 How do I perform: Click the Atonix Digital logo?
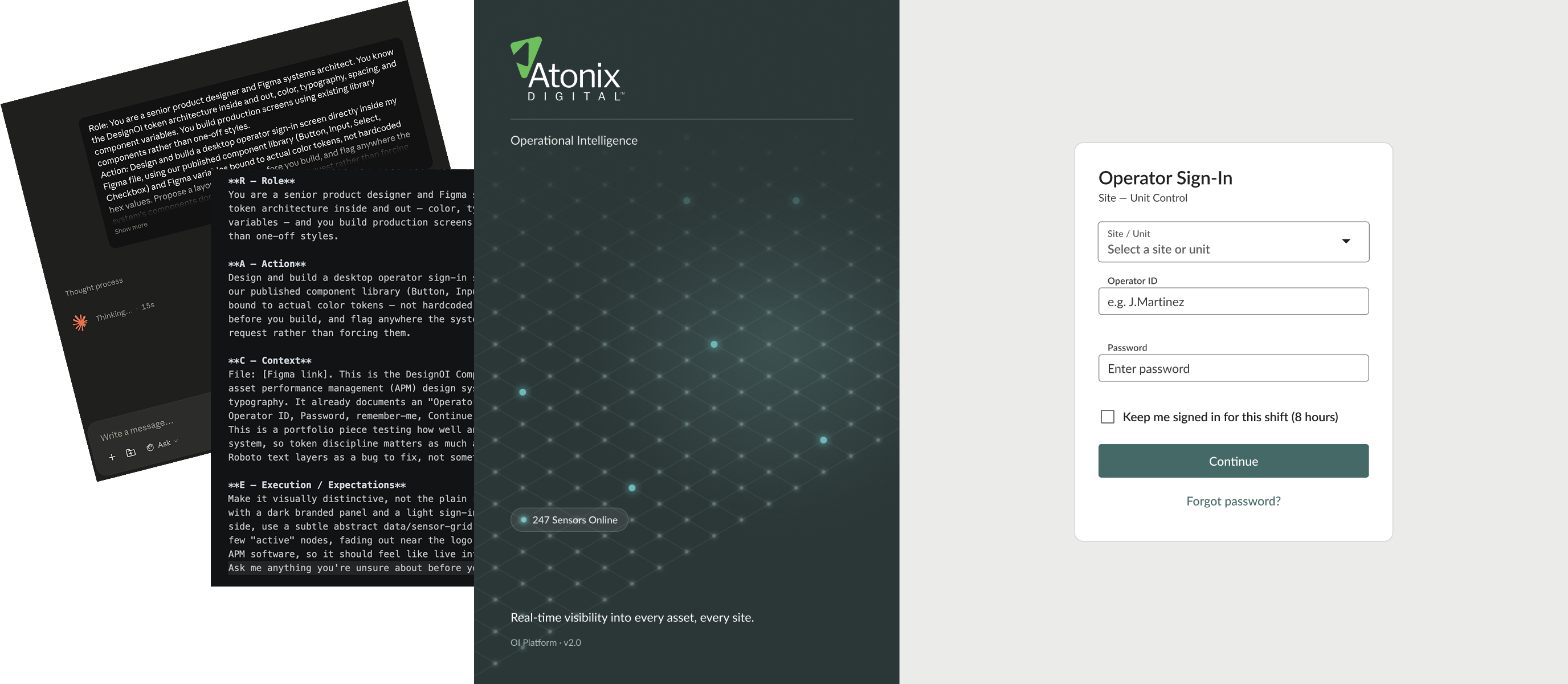567,69
